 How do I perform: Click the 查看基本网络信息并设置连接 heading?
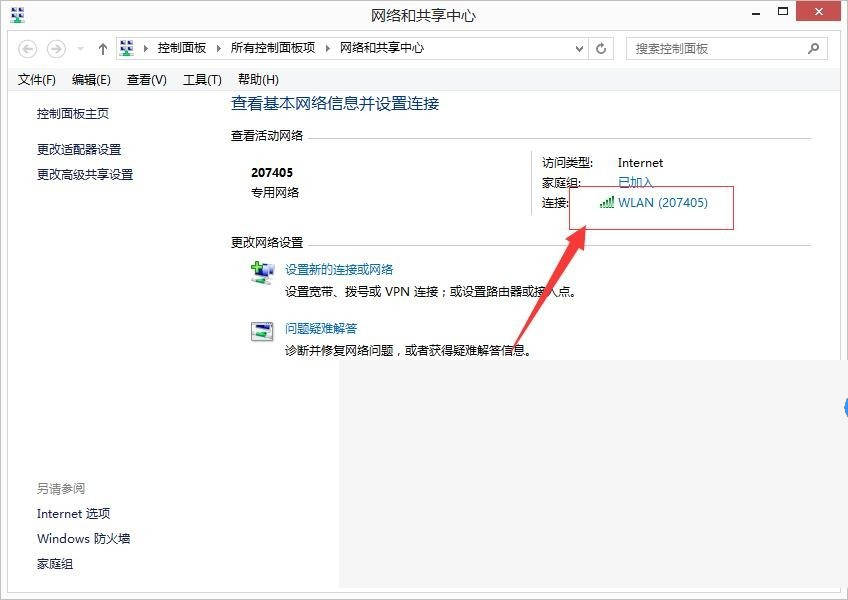tap(335, 103)
